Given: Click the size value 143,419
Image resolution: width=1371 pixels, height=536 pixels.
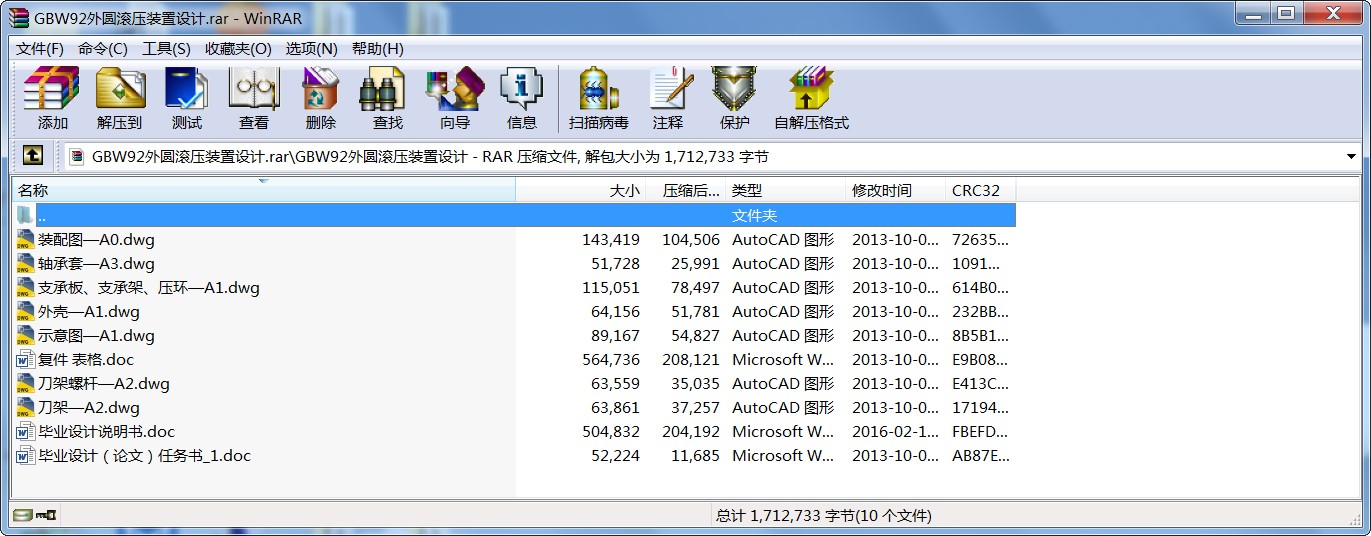Looking at the screenshot, I should [611, 240].
